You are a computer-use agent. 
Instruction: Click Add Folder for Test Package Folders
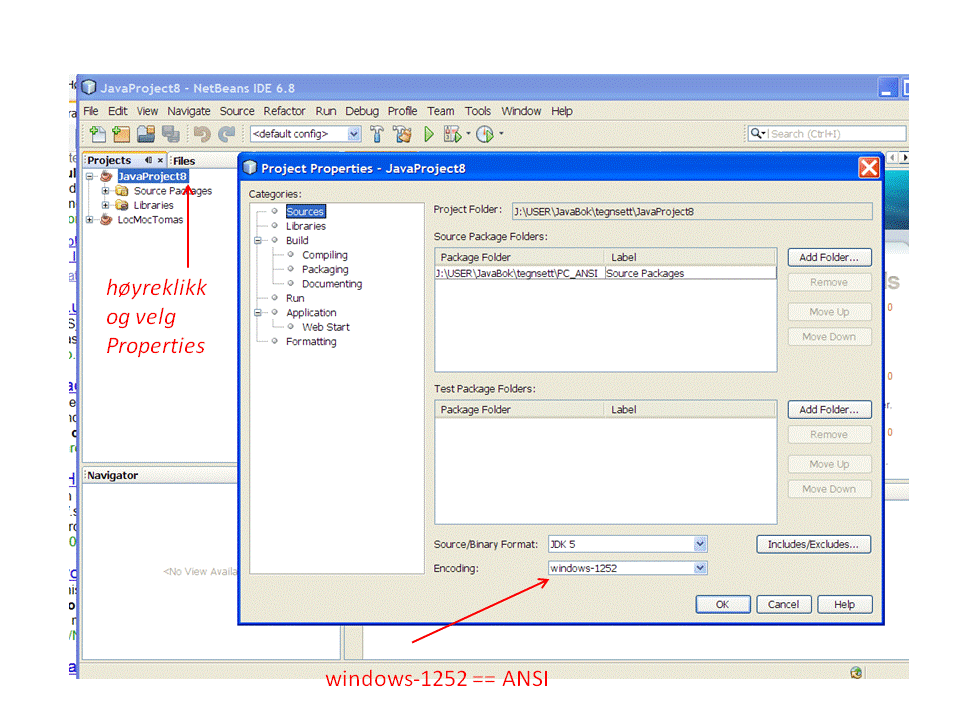(829, 410)
